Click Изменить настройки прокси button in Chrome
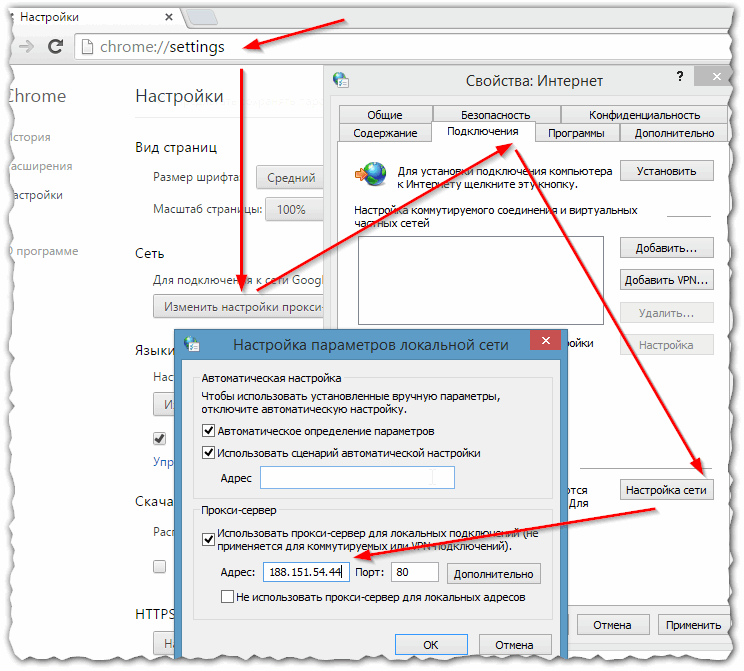Image resolution: width=744 pixels, height=671 pixels. [239, 307]
